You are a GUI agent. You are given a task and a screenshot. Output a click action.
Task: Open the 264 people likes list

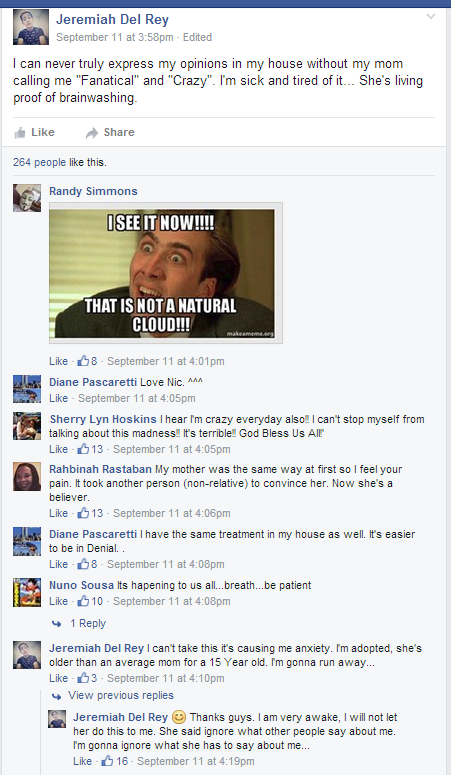coord(39,162)
